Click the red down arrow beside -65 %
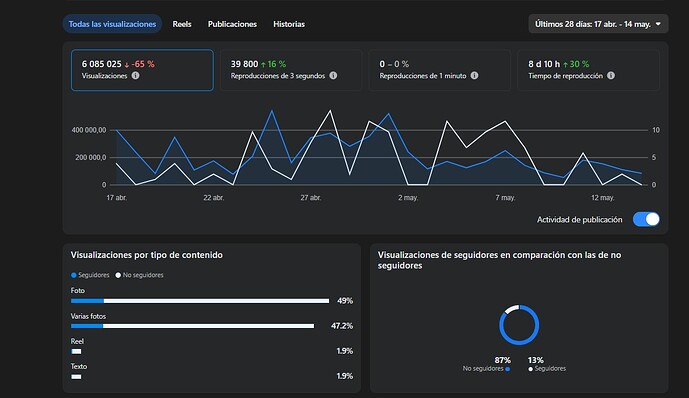Image resolution: width=689 pixels, height=398 pixels. click(x=127, y=65)
